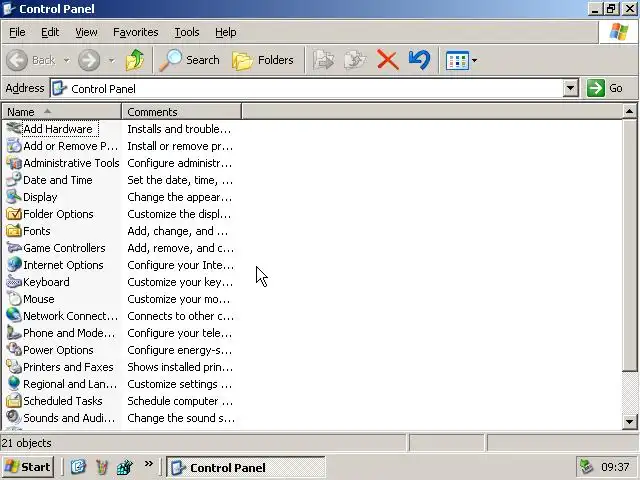Click the Fonts folder icon
This screenshot has height=480, width=640.
click(x=14, y=231)
